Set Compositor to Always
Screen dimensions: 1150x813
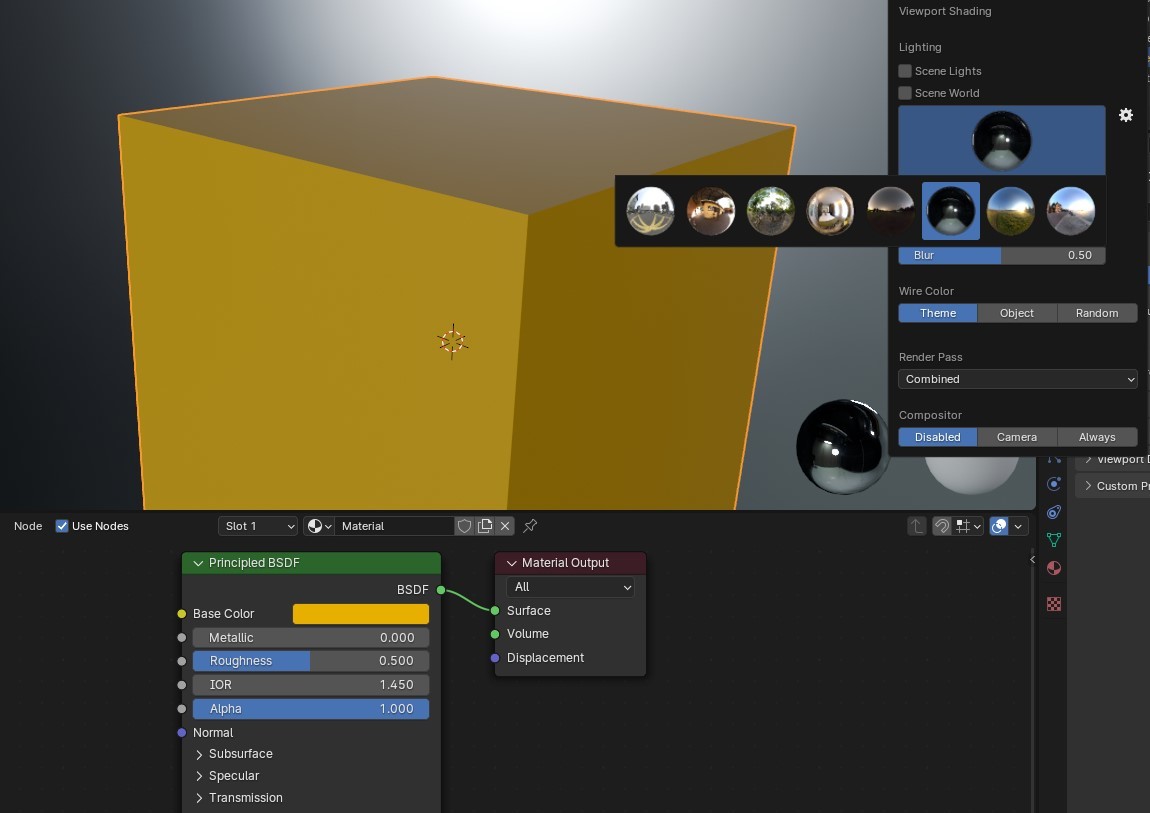pos(1097,437)
